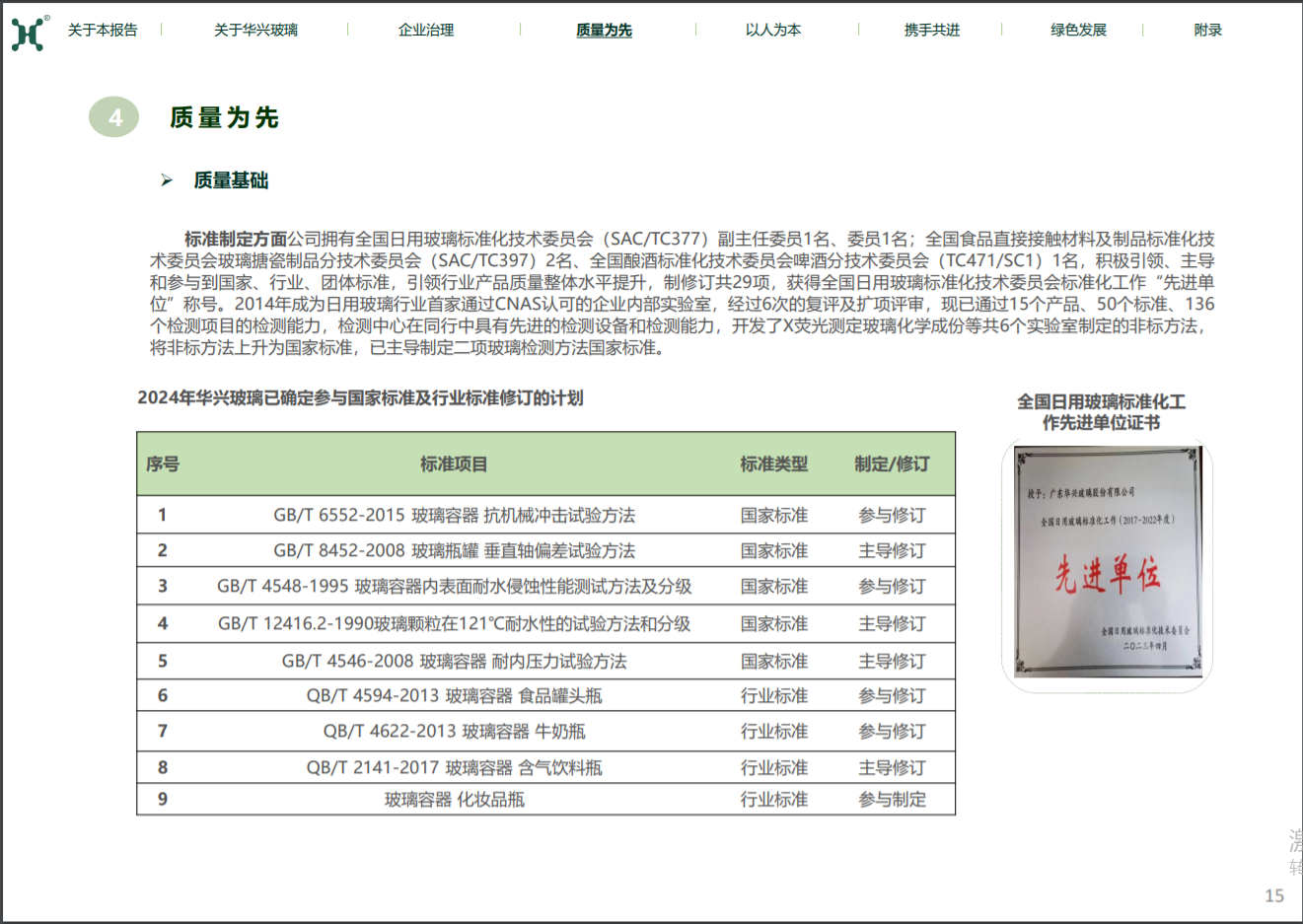The width and height of the screenshot is (1303, 924).
Task: Click the 质量为先 chapter heading
Action: pyautogui.click(x=224, y=117)
